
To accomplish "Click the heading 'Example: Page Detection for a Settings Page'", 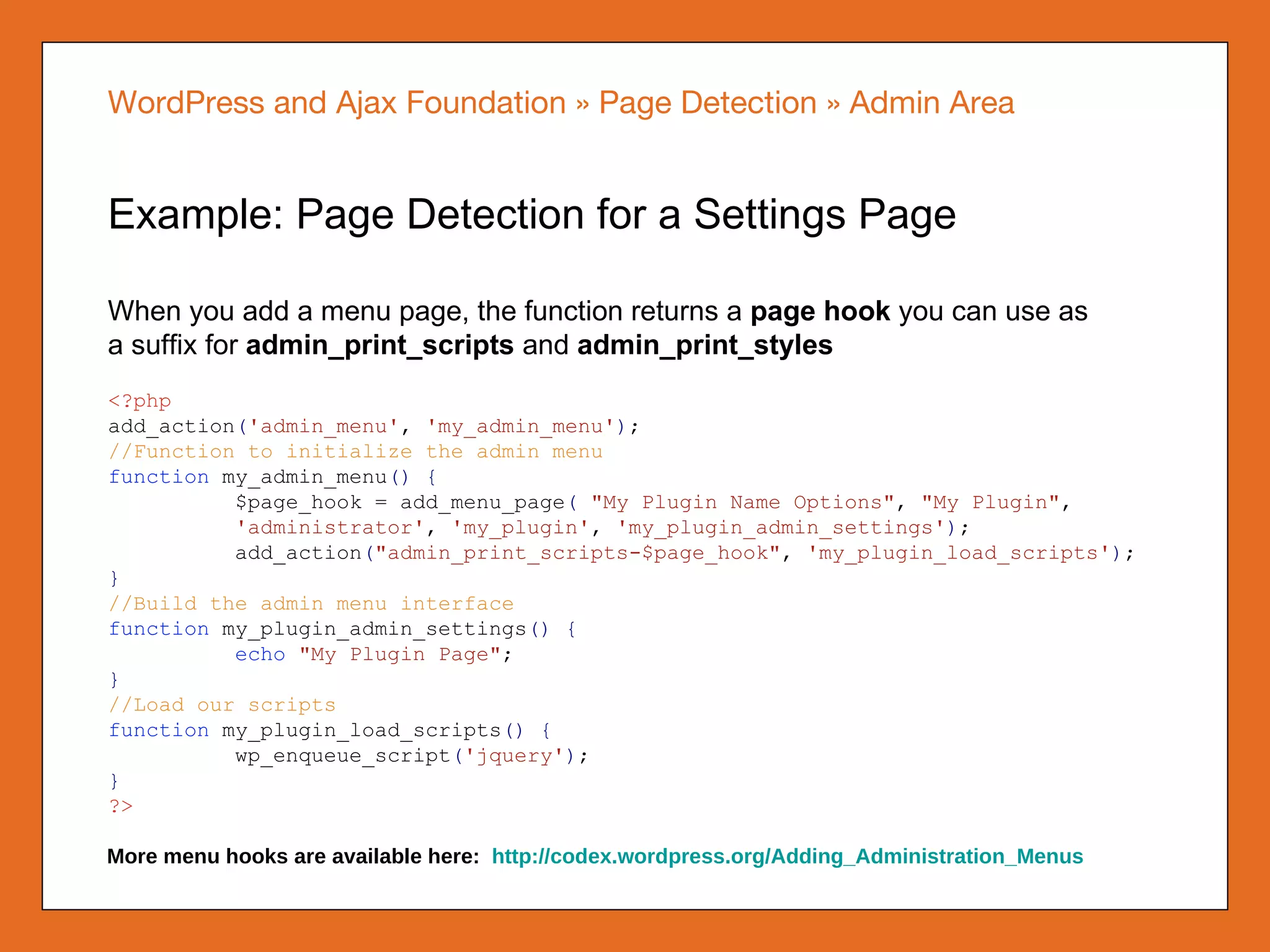I will point(532,215).
